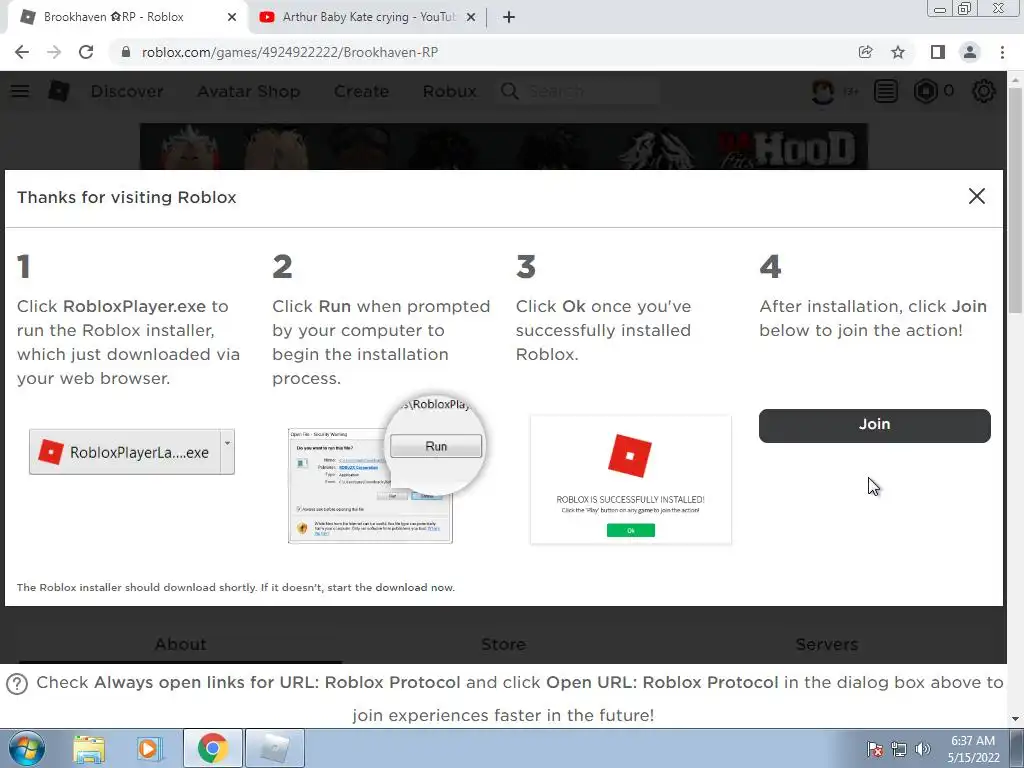Open the Chrome profile avatar
This screenshot has height=768, width=1024.
(970, 52)
